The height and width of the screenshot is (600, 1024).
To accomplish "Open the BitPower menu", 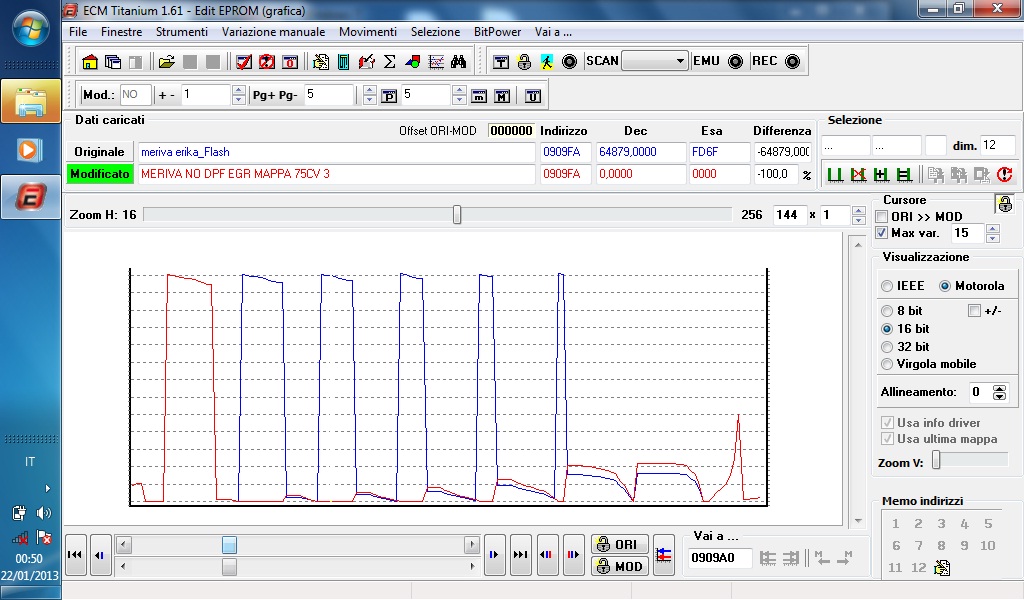I will click(497, 32).
